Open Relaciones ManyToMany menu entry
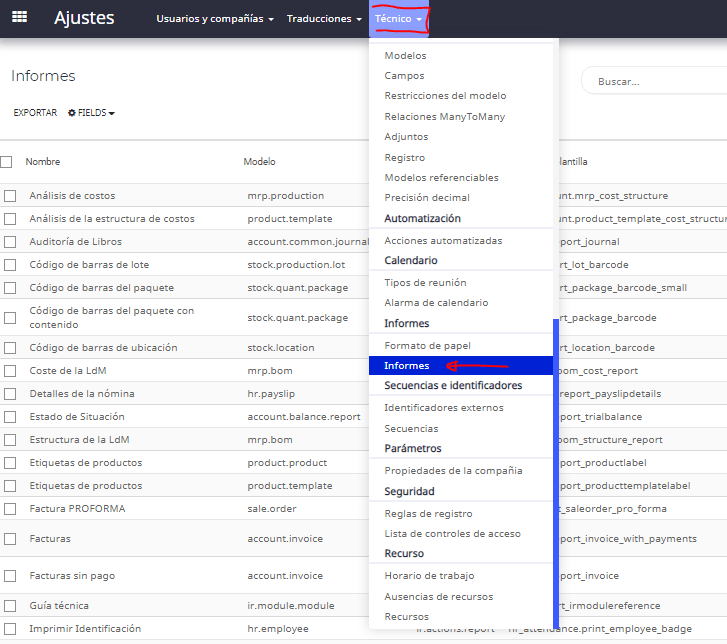The width and height of the screenshot is (727, 644). [x=445, y=116]
